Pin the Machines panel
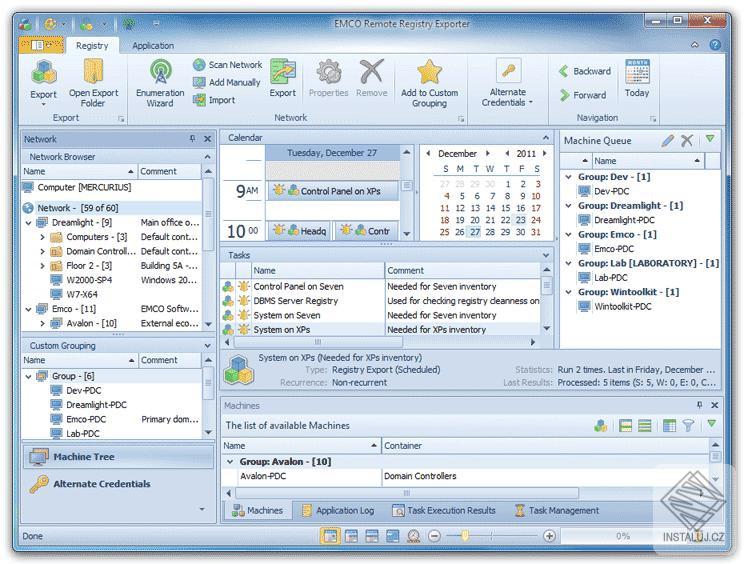 click(x=699, y=405)
